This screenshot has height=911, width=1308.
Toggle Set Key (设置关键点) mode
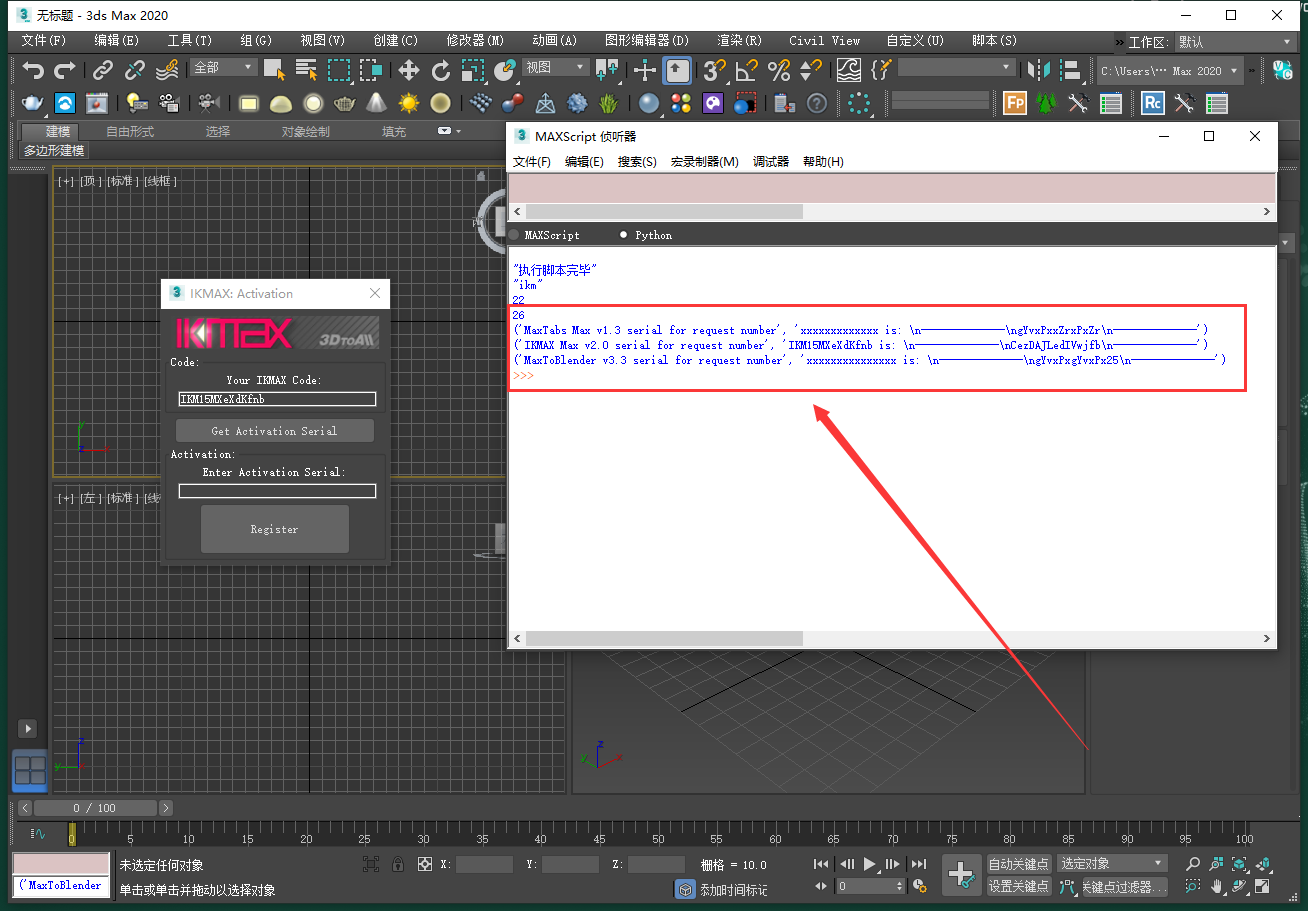[1019, 886]
